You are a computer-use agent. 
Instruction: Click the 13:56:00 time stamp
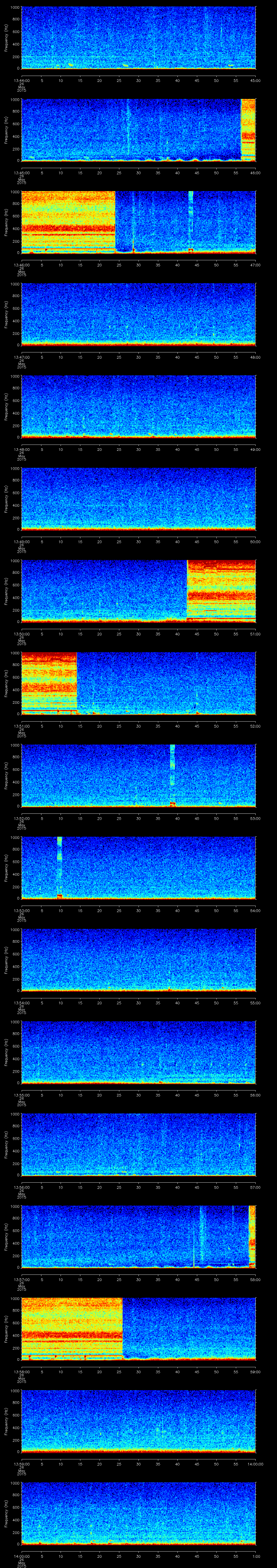[21, 1187]
